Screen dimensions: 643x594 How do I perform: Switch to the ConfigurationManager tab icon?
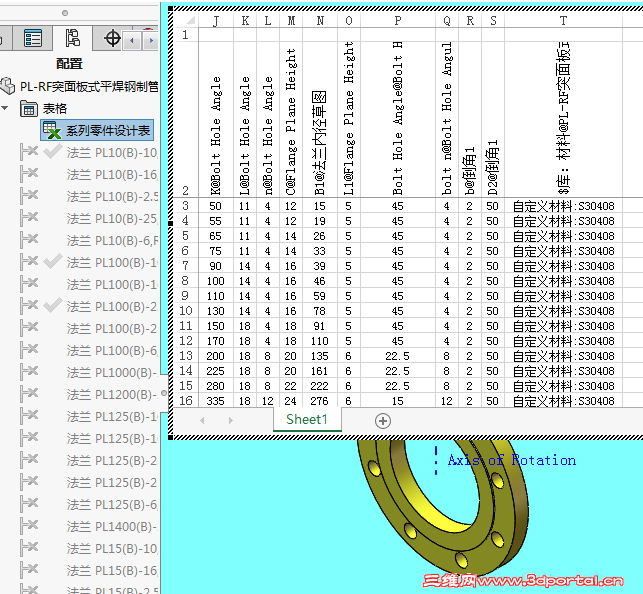(72, 39)
